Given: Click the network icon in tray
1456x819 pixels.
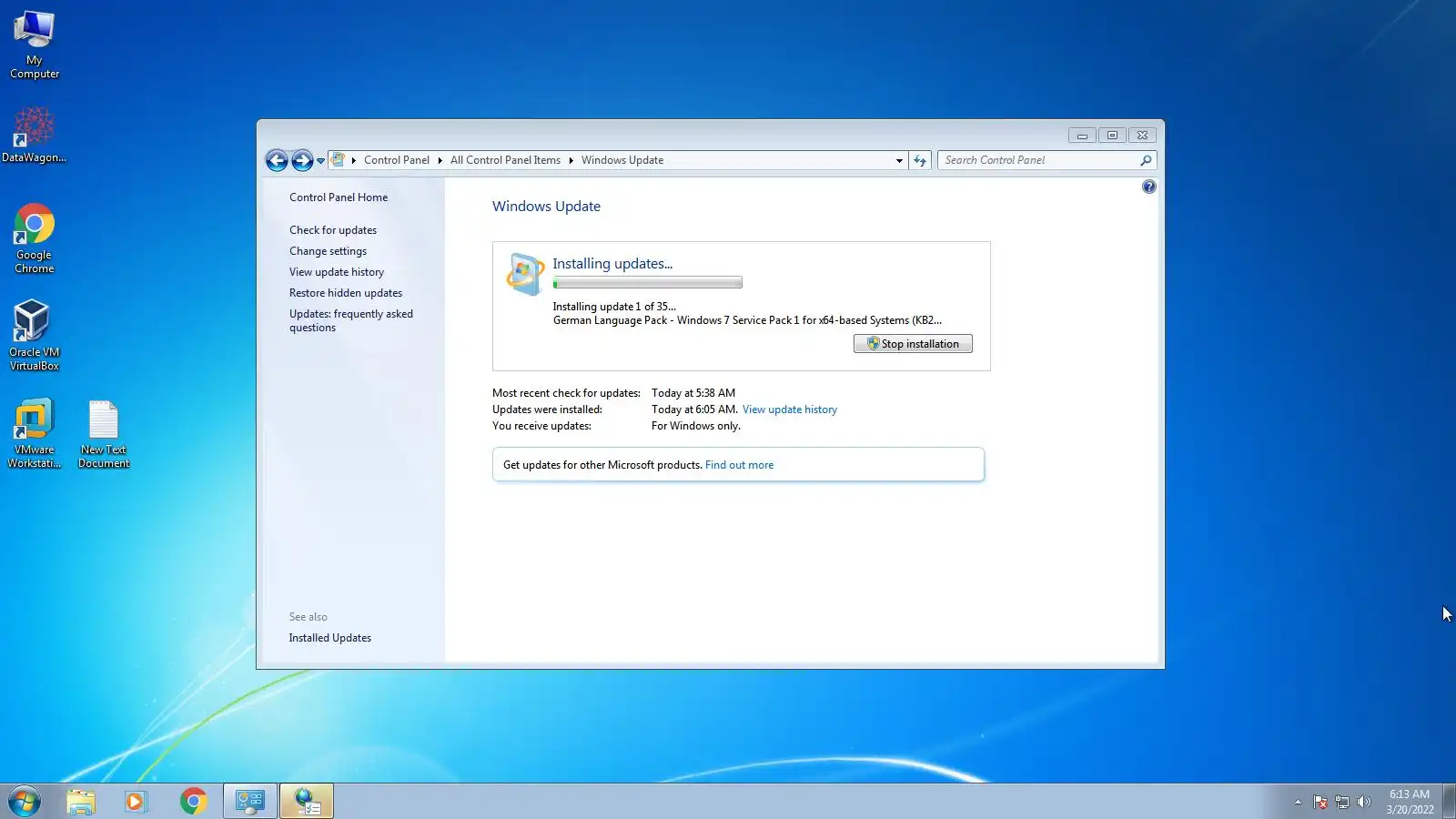Looking at the screenshot, I should click(x=1342, y=803).
